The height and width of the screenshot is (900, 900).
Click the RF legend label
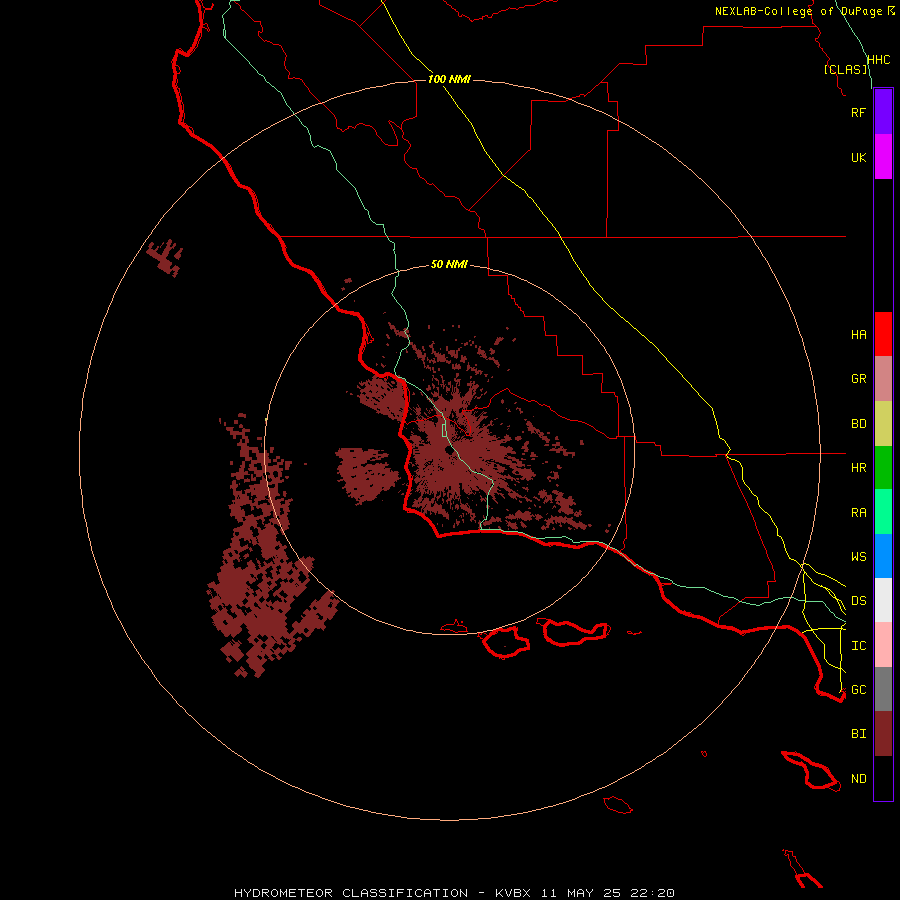click(858, 112)
